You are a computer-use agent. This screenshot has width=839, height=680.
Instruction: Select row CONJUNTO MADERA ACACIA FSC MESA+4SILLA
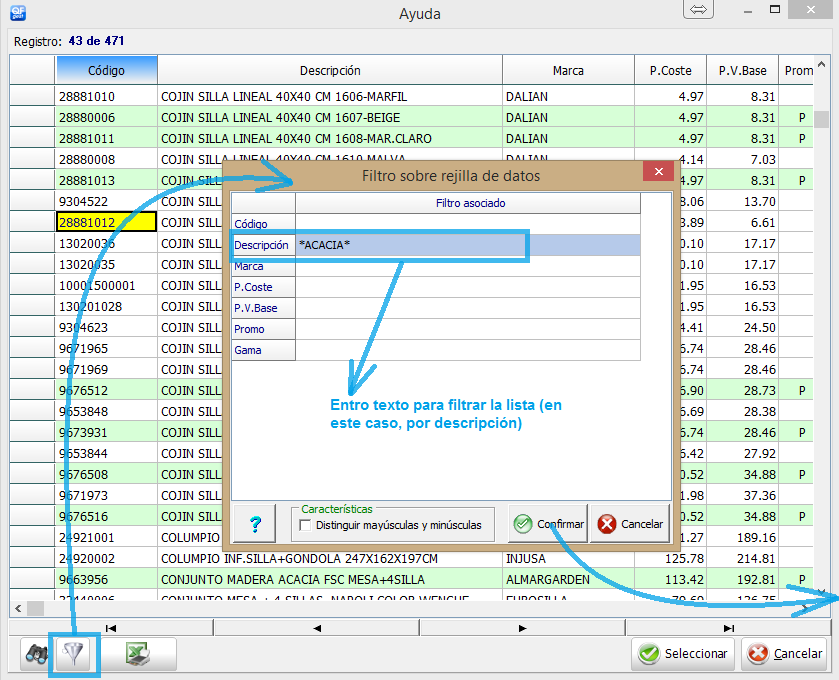point(330,579)
